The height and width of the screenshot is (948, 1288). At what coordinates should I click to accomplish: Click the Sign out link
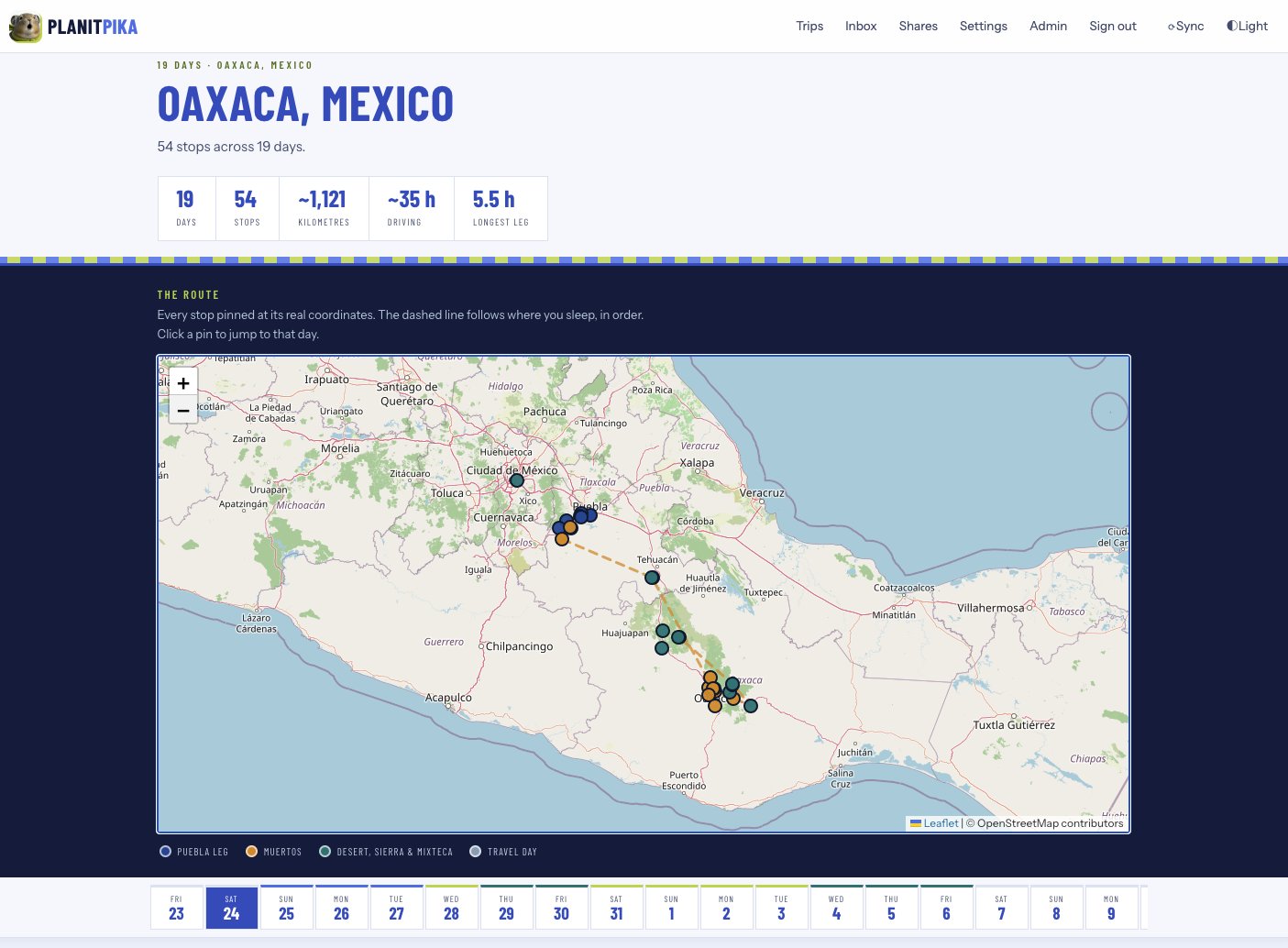(x=1113, y=26)
